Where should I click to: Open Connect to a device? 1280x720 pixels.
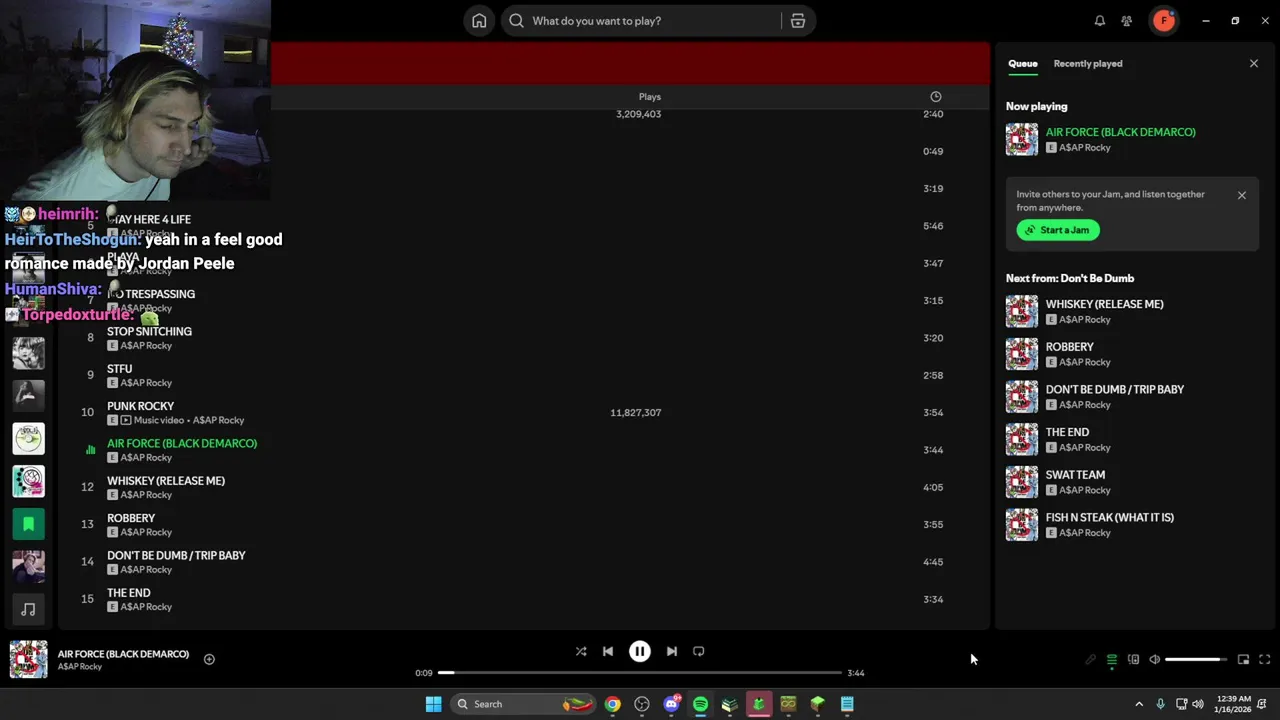[x=1133, y=660]
